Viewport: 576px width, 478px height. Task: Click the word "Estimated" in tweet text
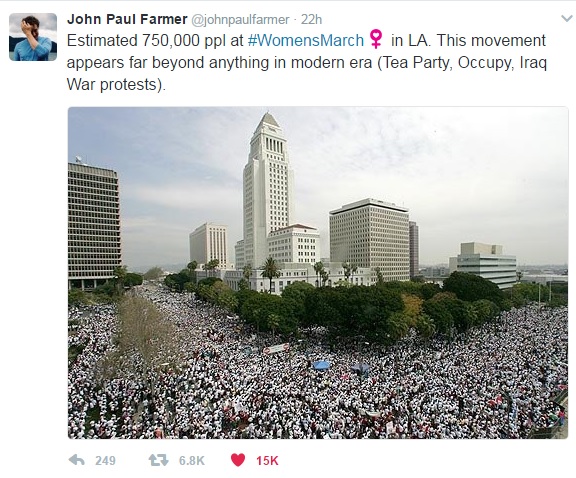click(102, 40)
